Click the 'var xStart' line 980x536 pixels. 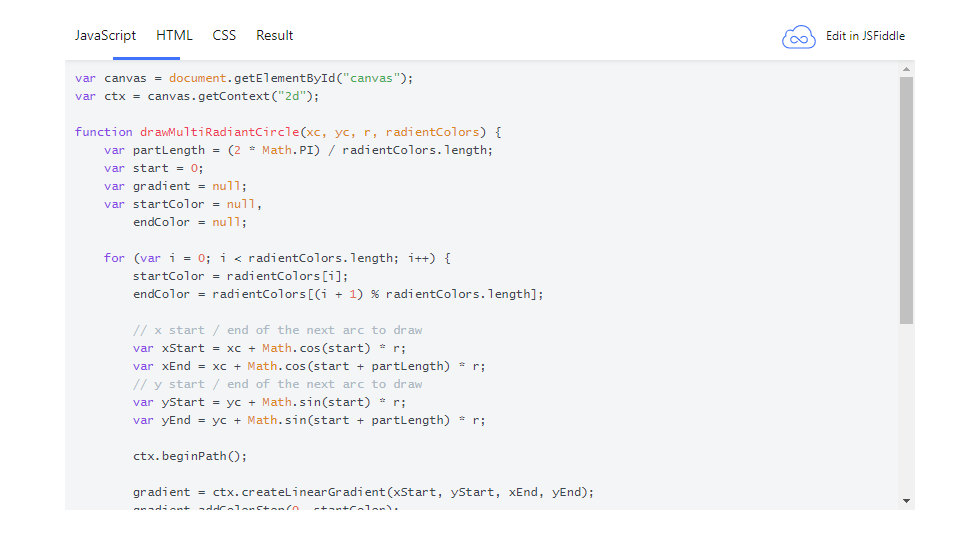(x=269, y=348)
